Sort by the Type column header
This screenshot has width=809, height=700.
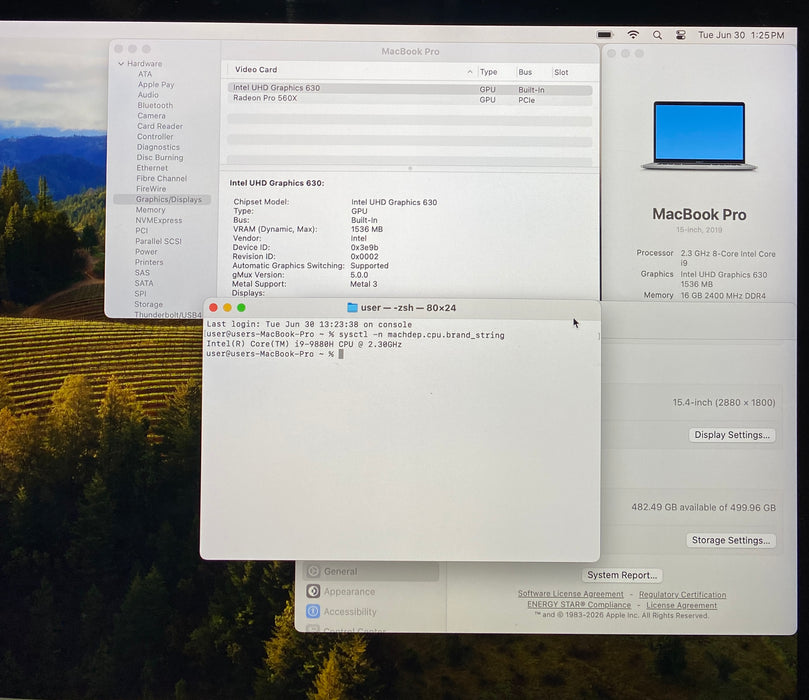tap(489, 72)
